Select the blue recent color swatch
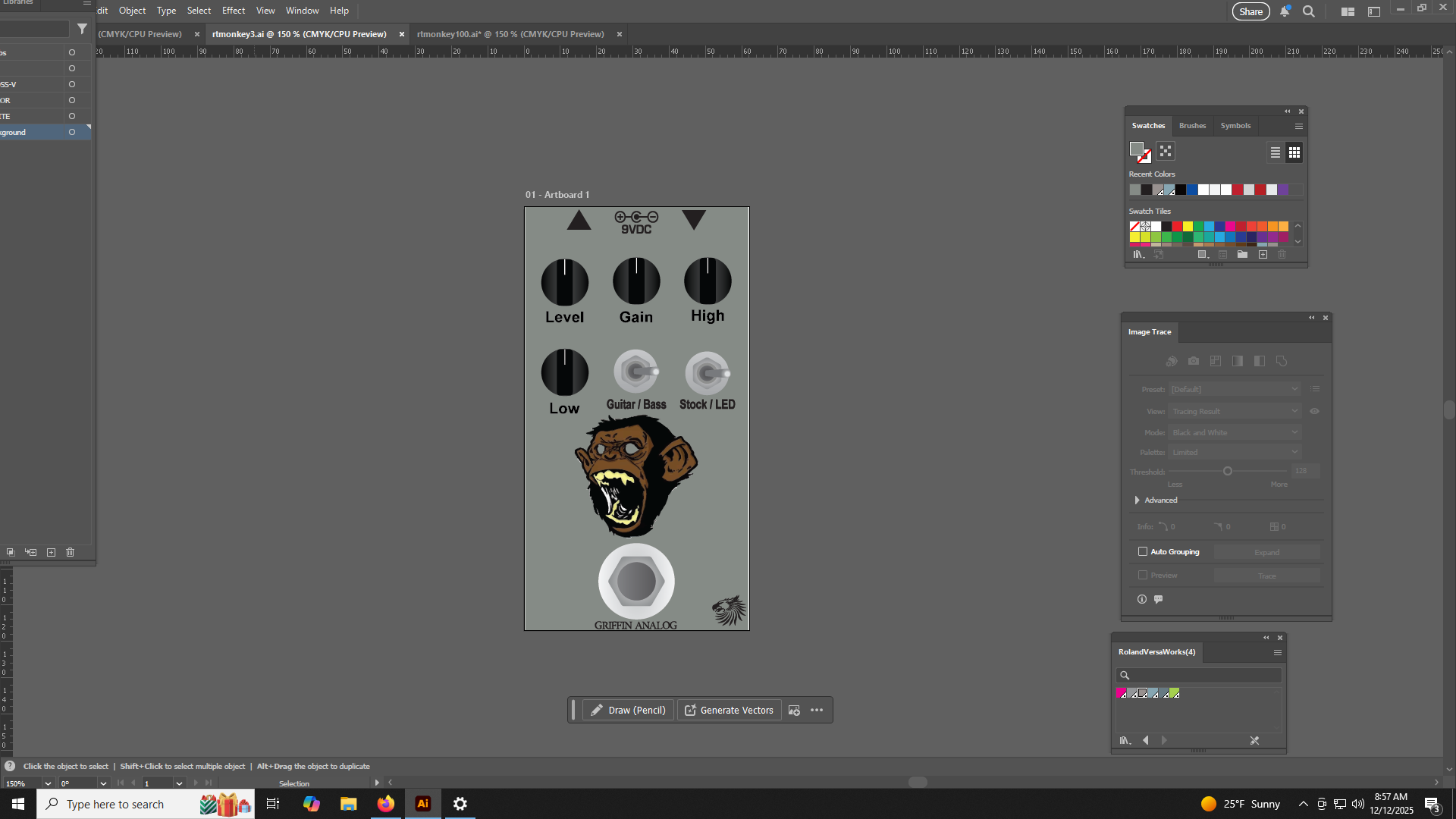 (1192, 190)
